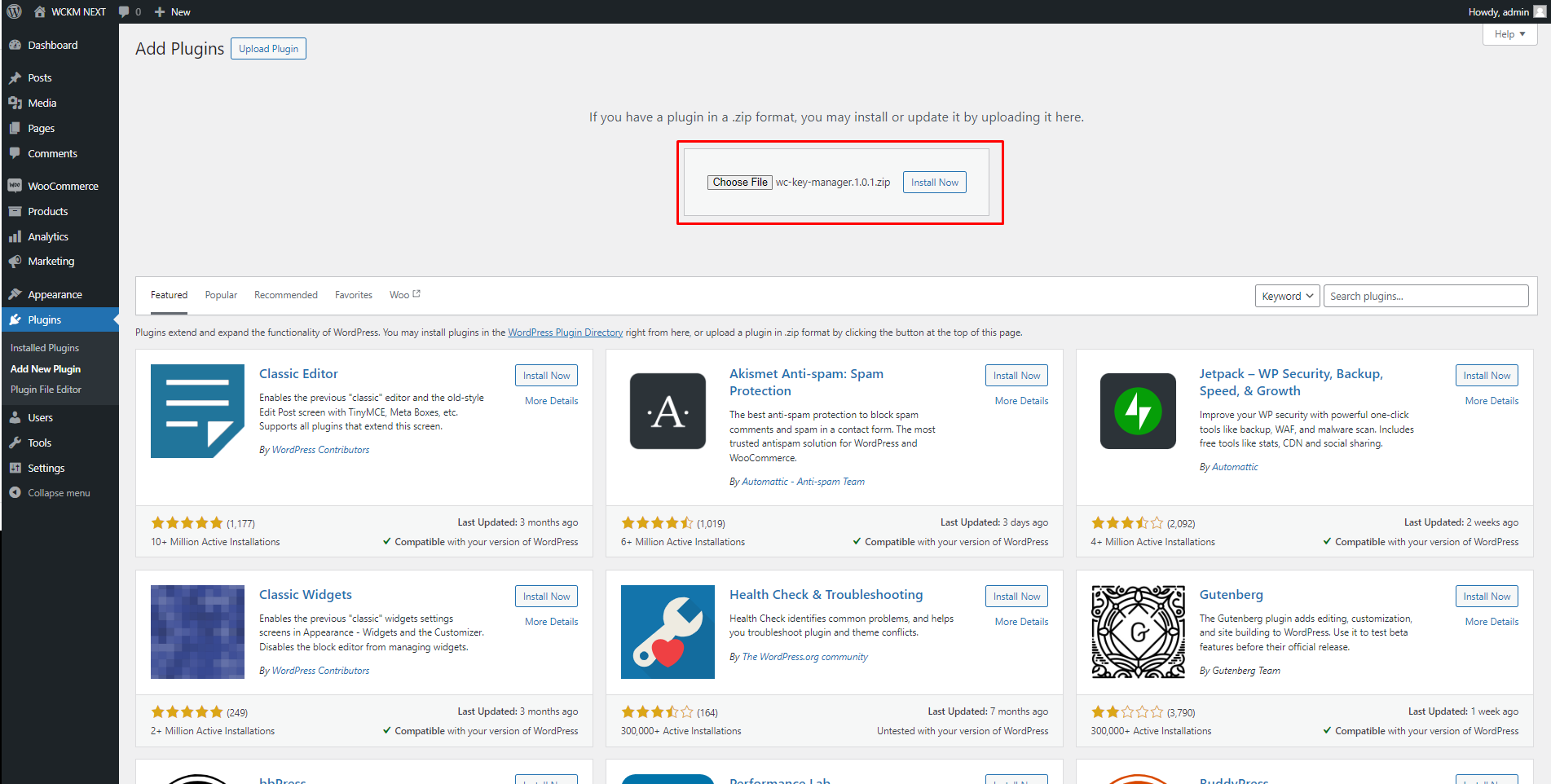Install the Akismet Anti-spam plugin
Screen dimensions: 1551x784
click(x=1016, y=376)
